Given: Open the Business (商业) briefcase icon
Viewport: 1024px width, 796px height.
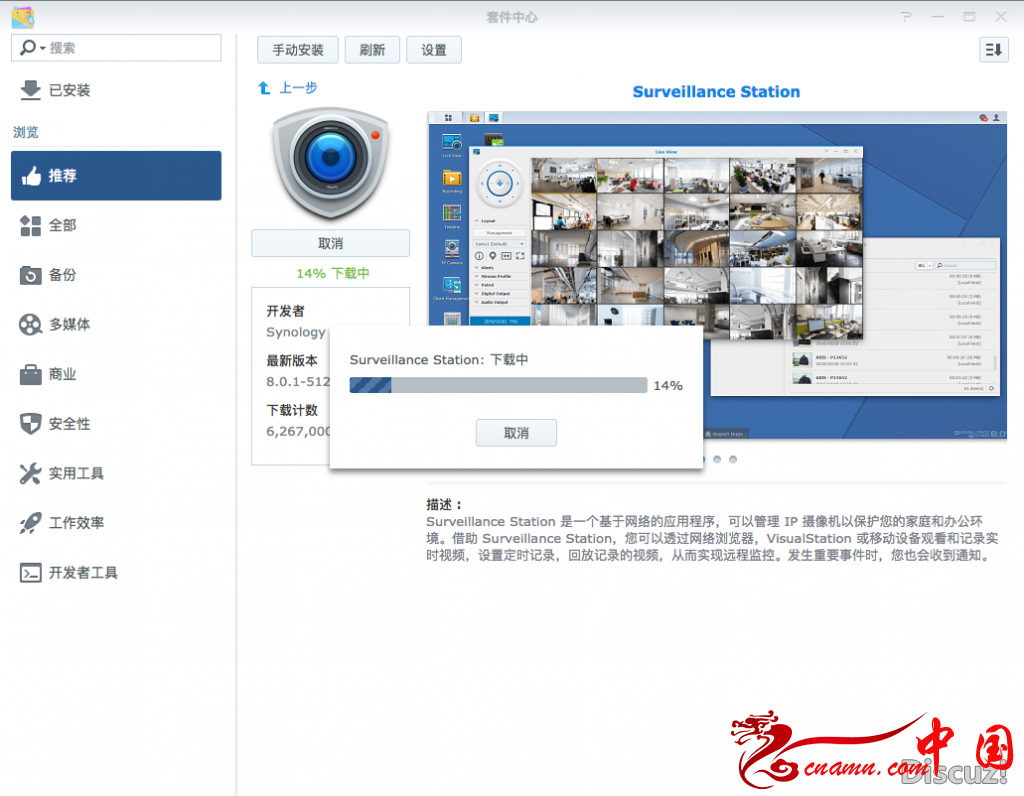Looking at the screenshot, I should [31, 374].
